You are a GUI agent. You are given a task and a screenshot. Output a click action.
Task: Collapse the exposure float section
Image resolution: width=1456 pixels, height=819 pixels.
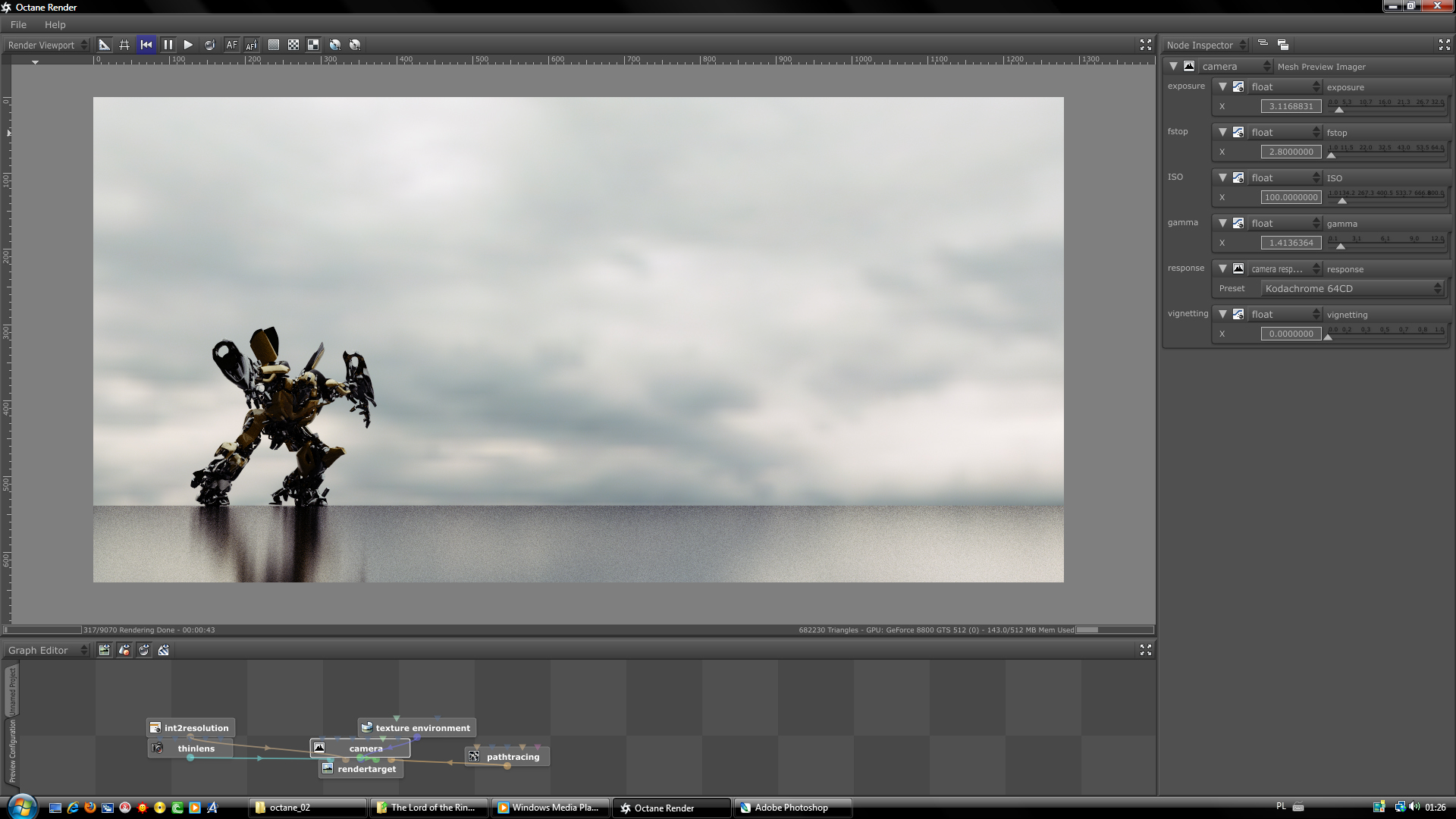[1222, 86]
